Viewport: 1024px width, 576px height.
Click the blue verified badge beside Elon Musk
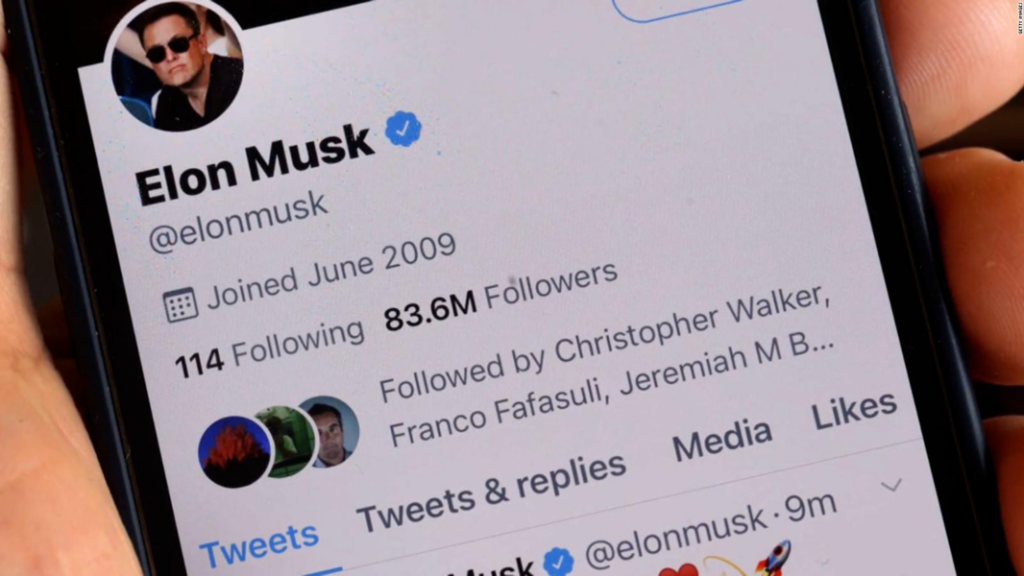(403, 129)
